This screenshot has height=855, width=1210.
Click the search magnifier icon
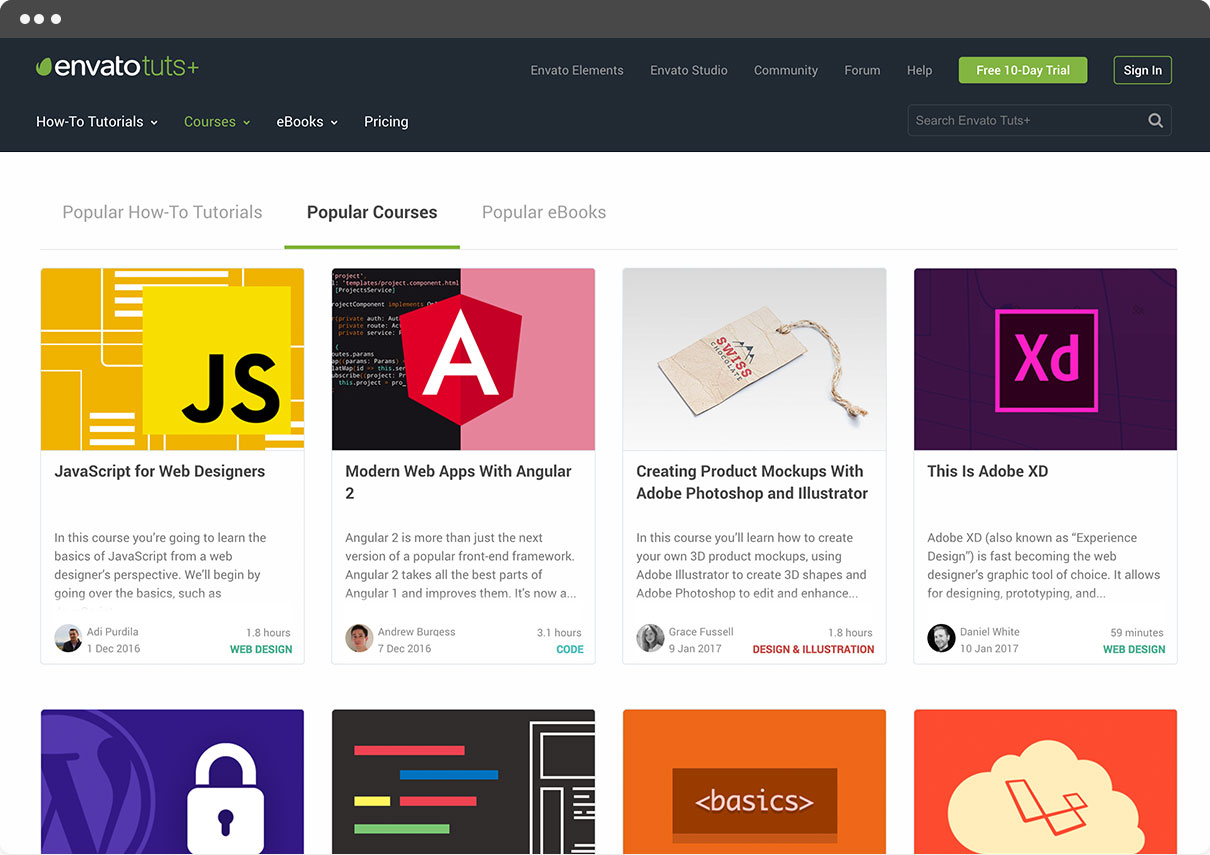click(x=1155, y=121)
